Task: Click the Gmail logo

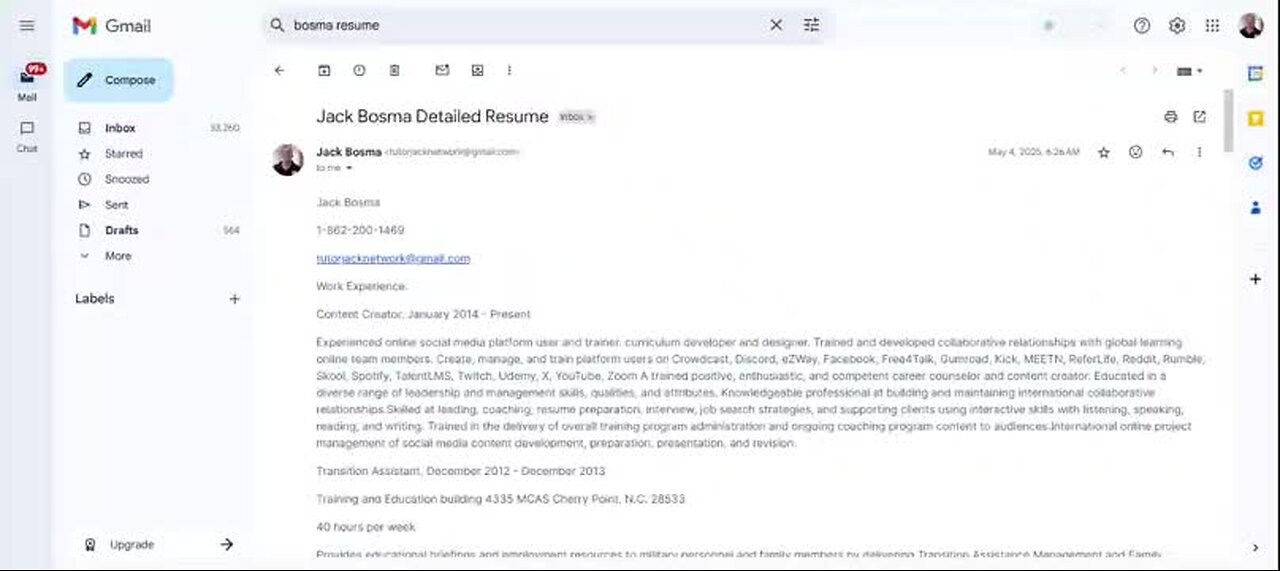Action: click(x=111, y=26)
